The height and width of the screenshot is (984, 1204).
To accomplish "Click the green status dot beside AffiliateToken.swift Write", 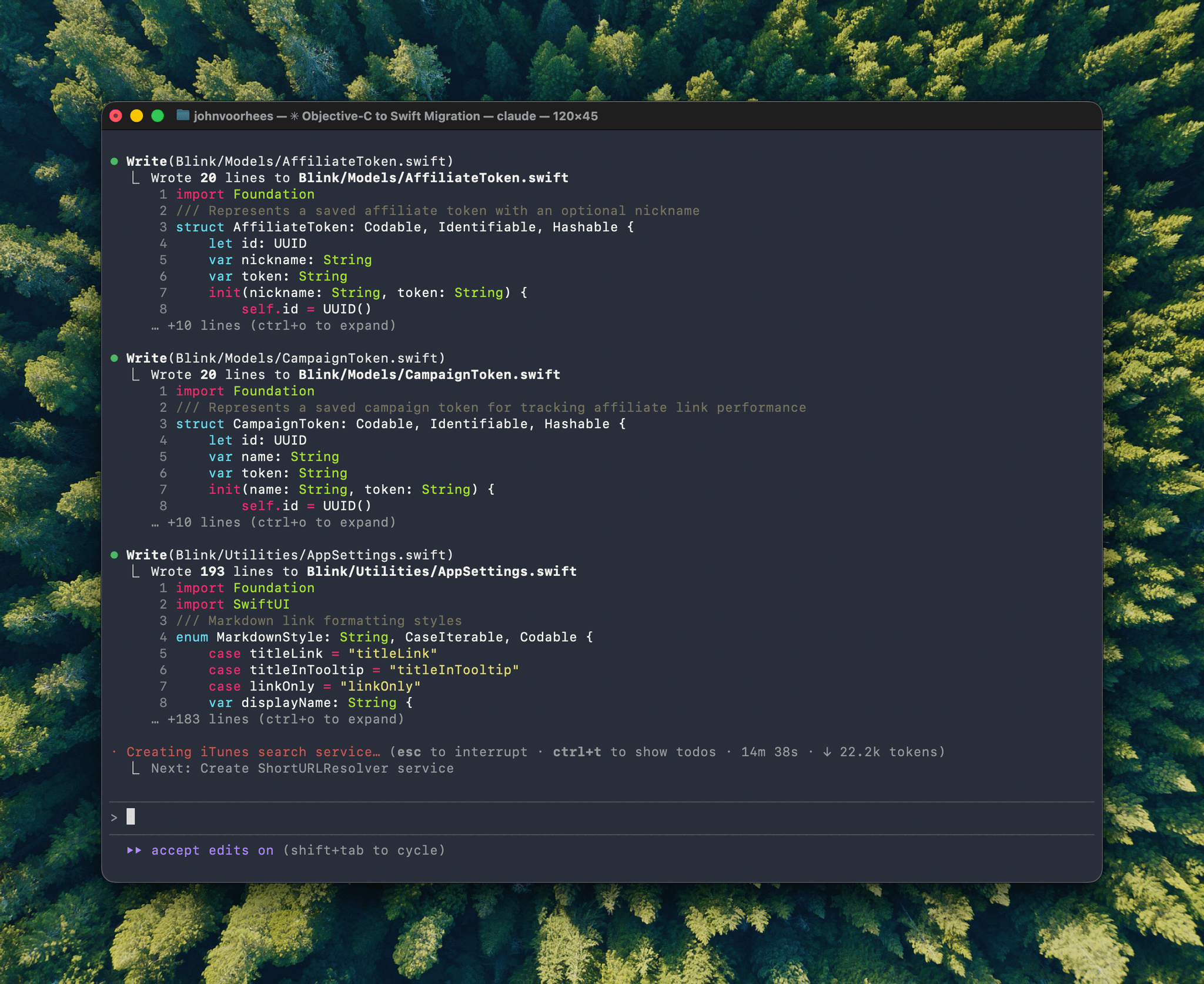I will pyautogui.click(x=115, y=160).
